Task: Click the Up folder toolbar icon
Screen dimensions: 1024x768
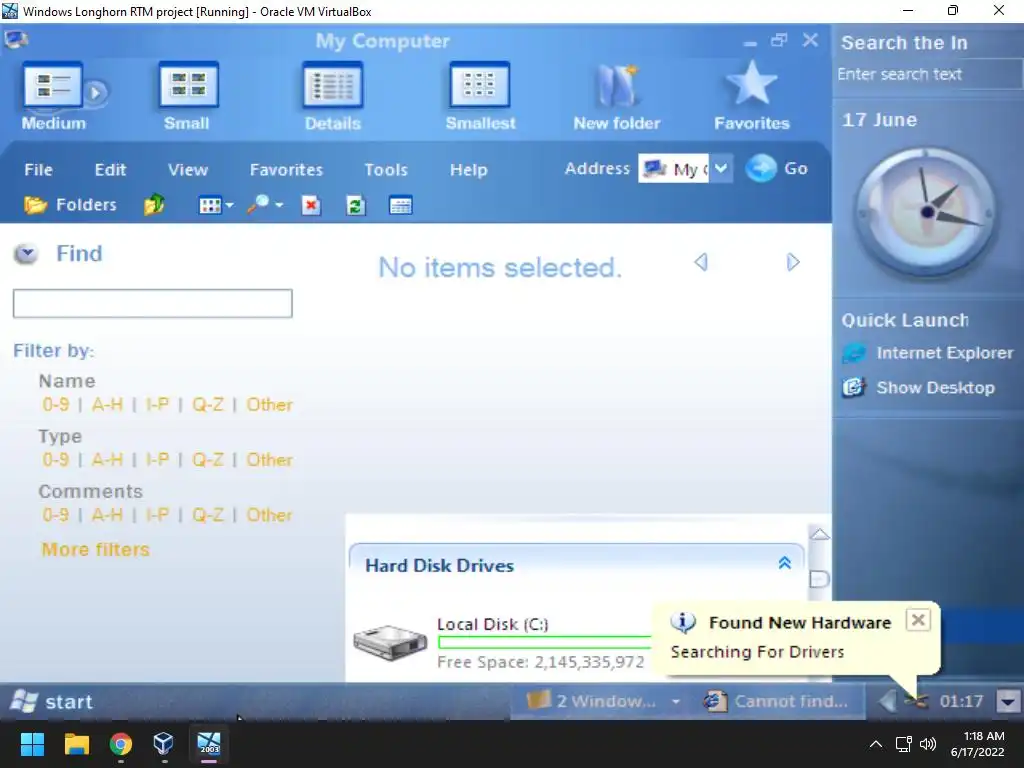Action: tap(154, 205)
